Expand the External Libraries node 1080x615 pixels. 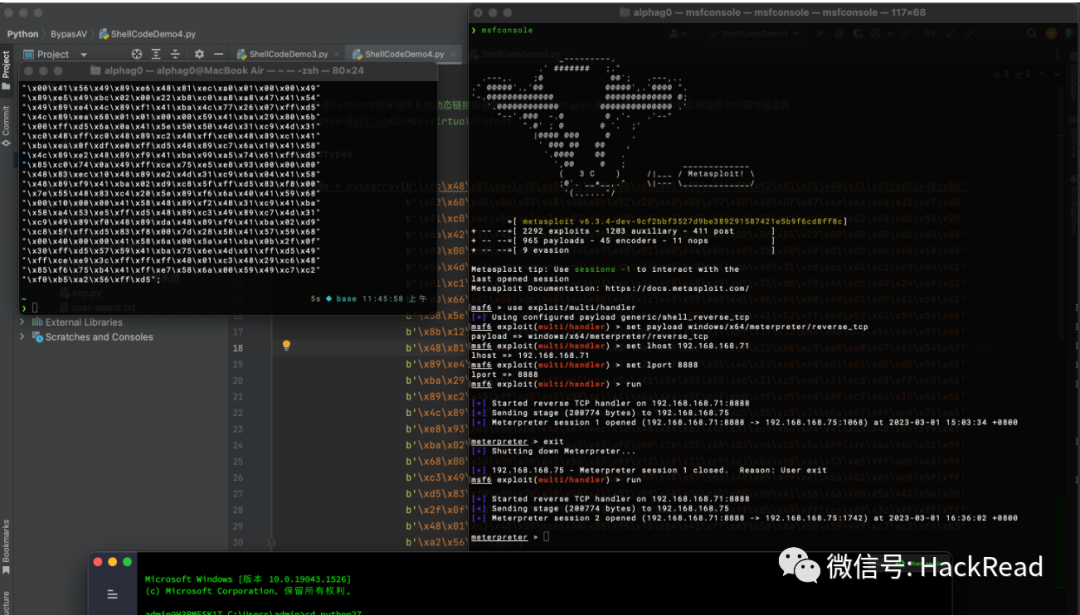[22, 322]
